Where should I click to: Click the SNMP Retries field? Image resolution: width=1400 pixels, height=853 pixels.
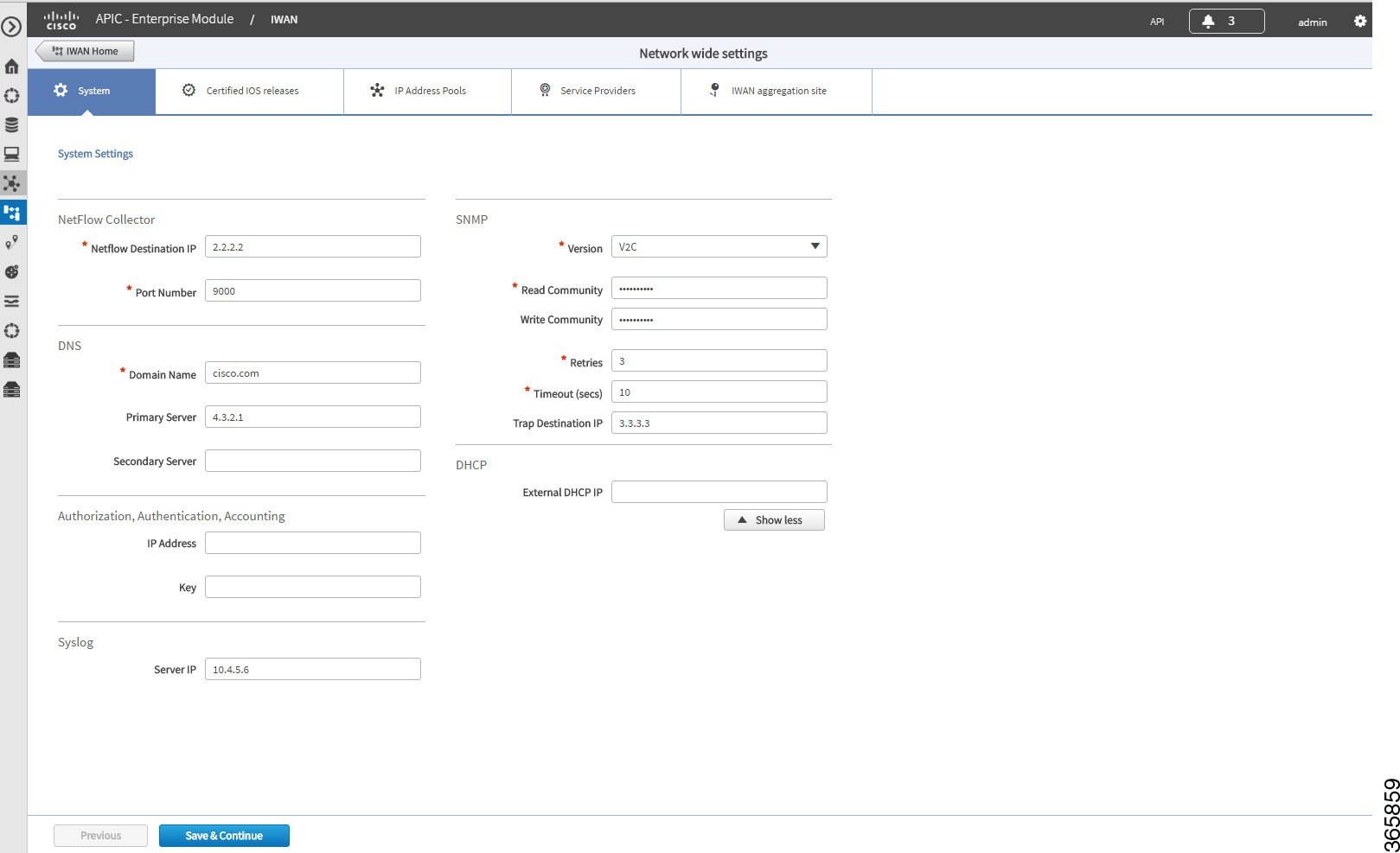[719, 360]
